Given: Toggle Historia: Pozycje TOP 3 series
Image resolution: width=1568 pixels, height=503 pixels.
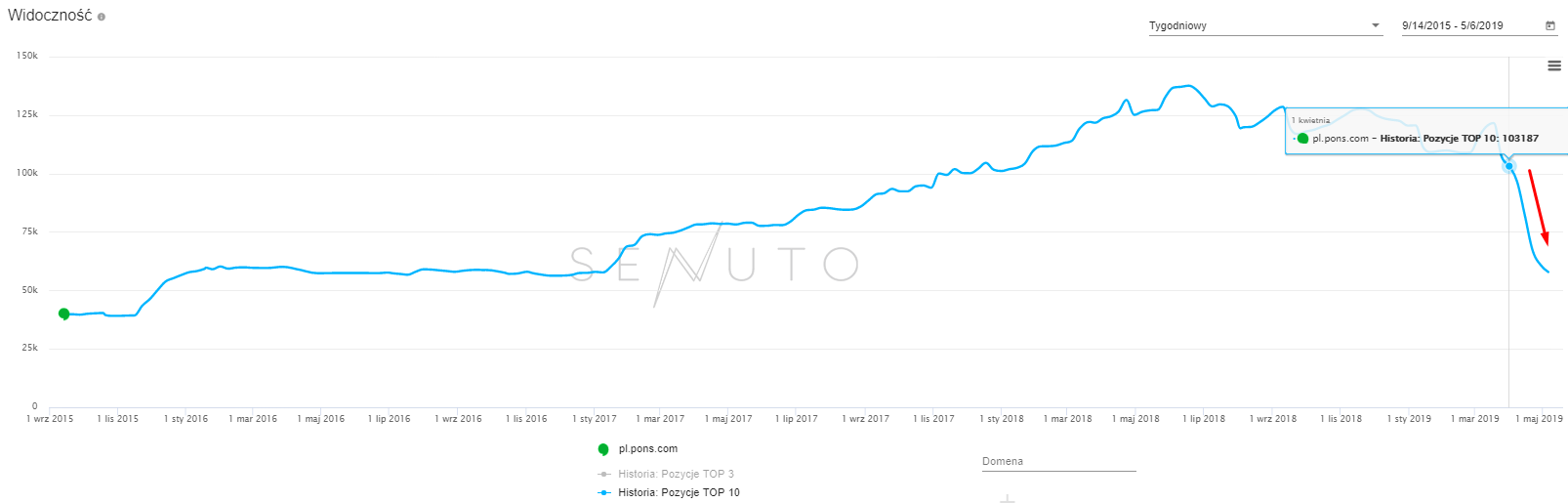Looking at the screenshot, I should click(x=676, y=474).
